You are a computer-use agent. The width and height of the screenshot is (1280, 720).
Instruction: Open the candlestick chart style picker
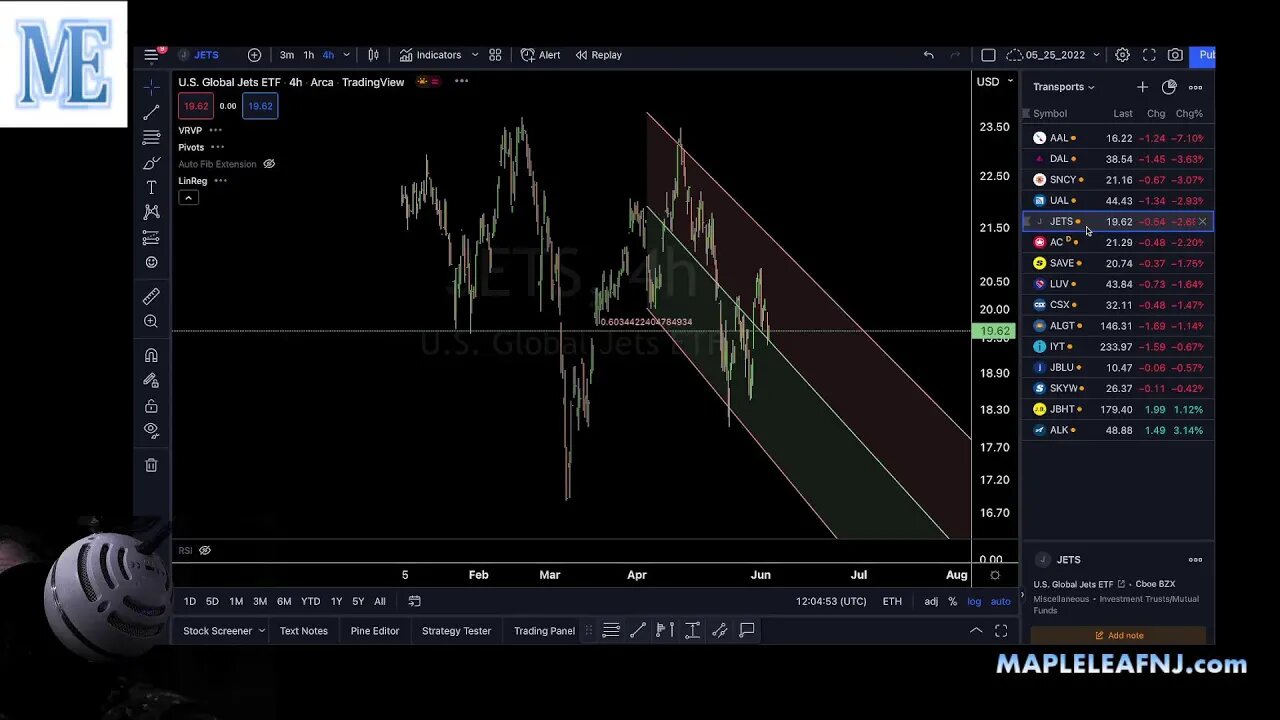click(x=373, y=55)
